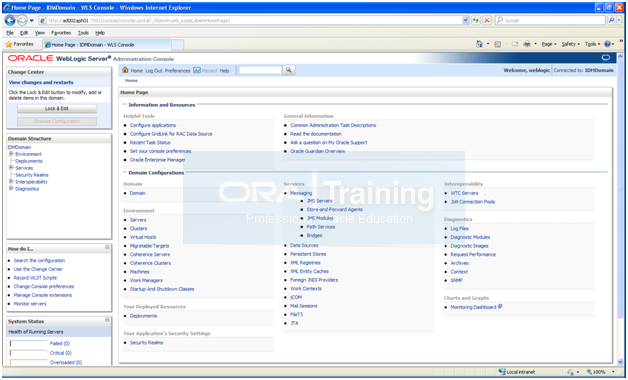Screen dimensions: 628x380
Task: Click the Read Mail toolbar icon
Action: tap(515, 44)
